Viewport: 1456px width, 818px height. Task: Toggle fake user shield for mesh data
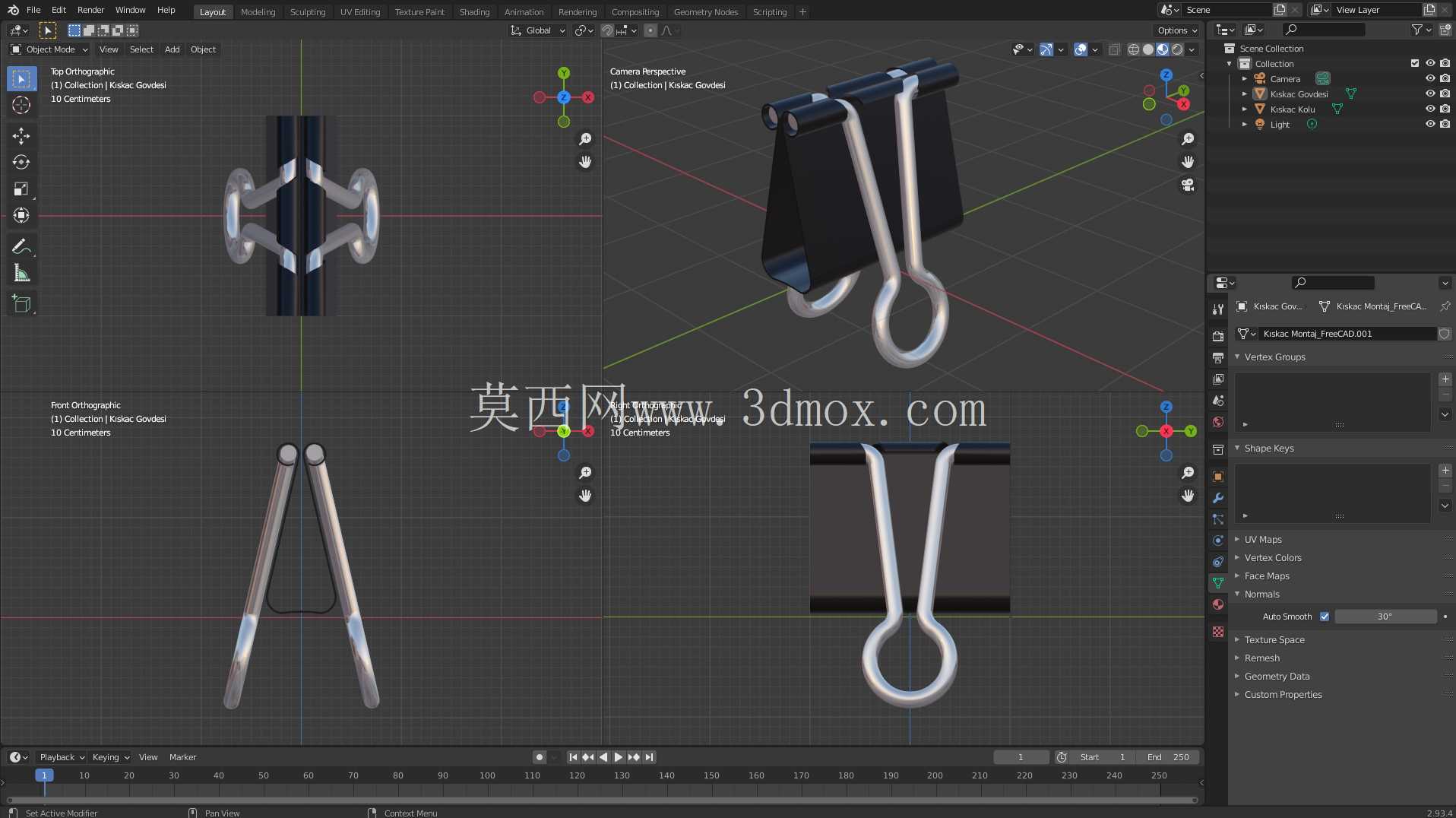pyautogui.click(x=1445, y=334)
